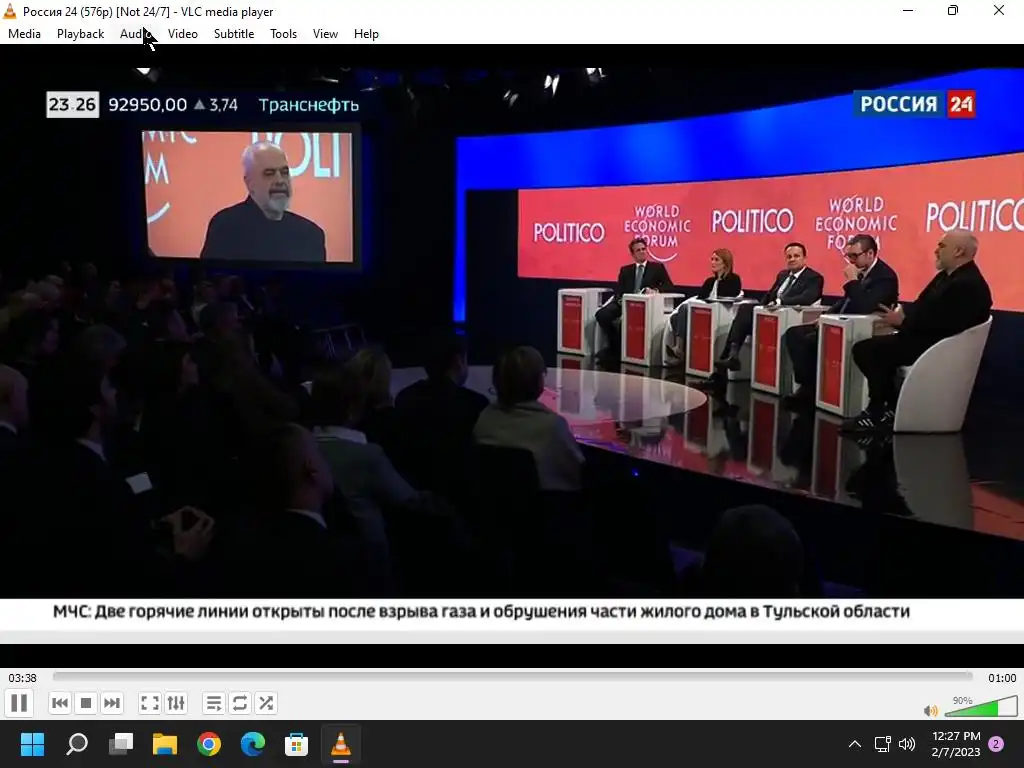Screen dimensions: 1024x768
Task: Open system volume tray icon
Action: point(906,744)
